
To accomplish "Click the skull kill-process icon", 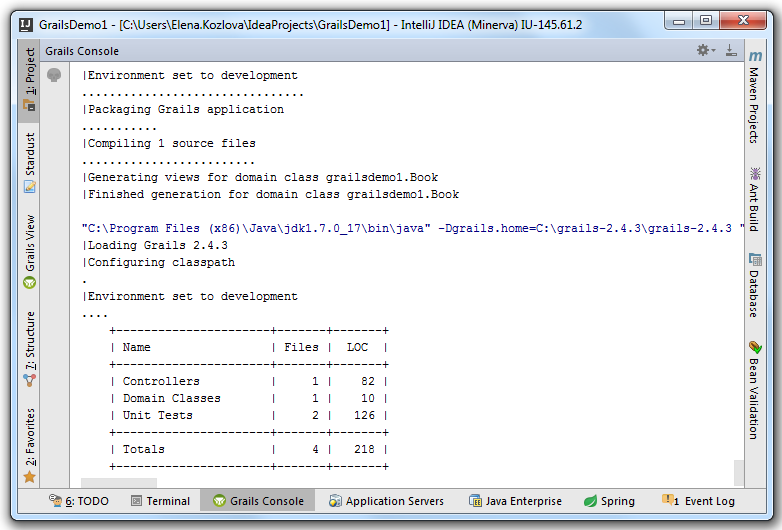I will (54, 75).
